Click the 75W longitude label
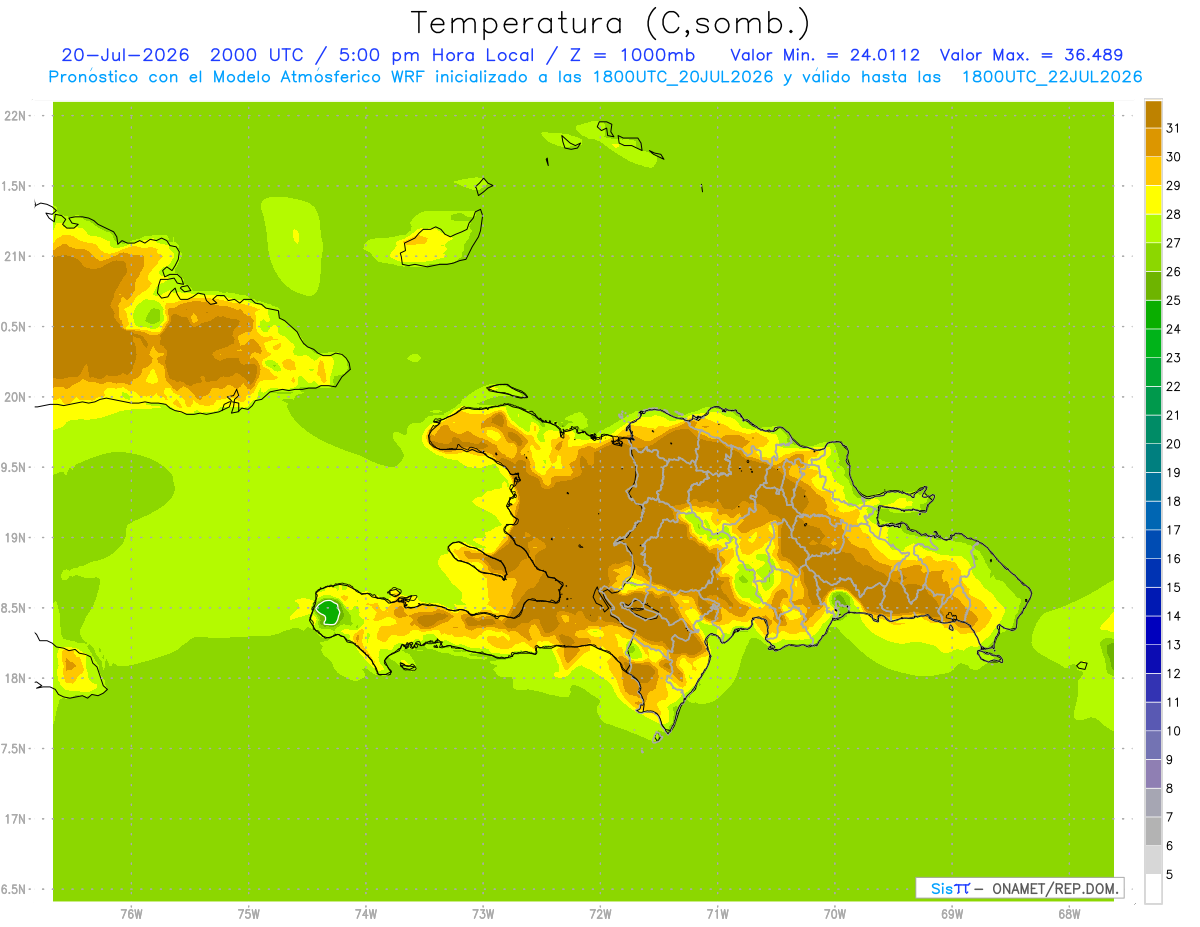The height and width of the screenshot is (927, 1200). click(248, 913)
